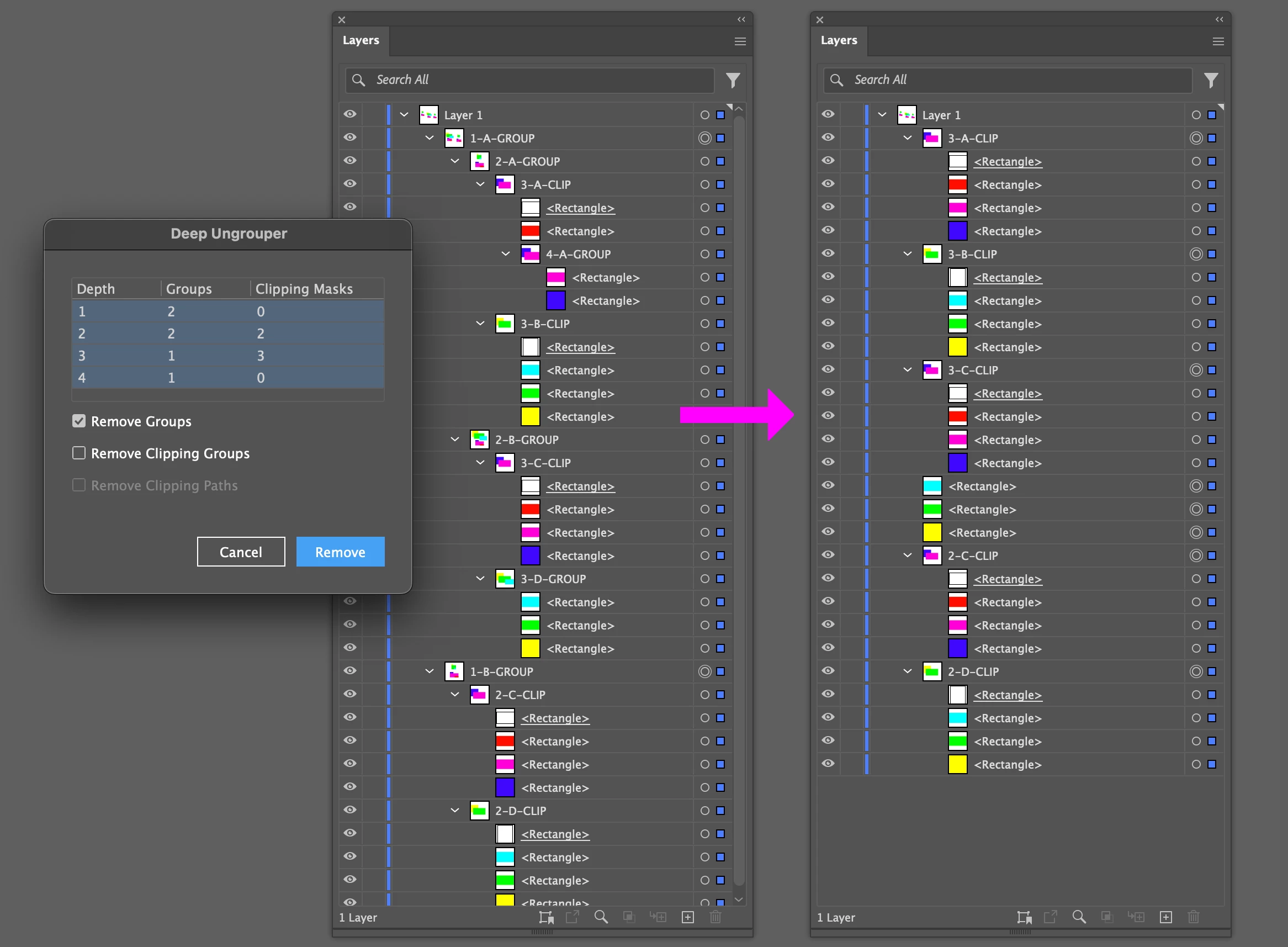The width and height of the screenshot is (1288, 947).
Task: Click Locate Object magnifier in left panel footer
Action: (x=601, y=917)
